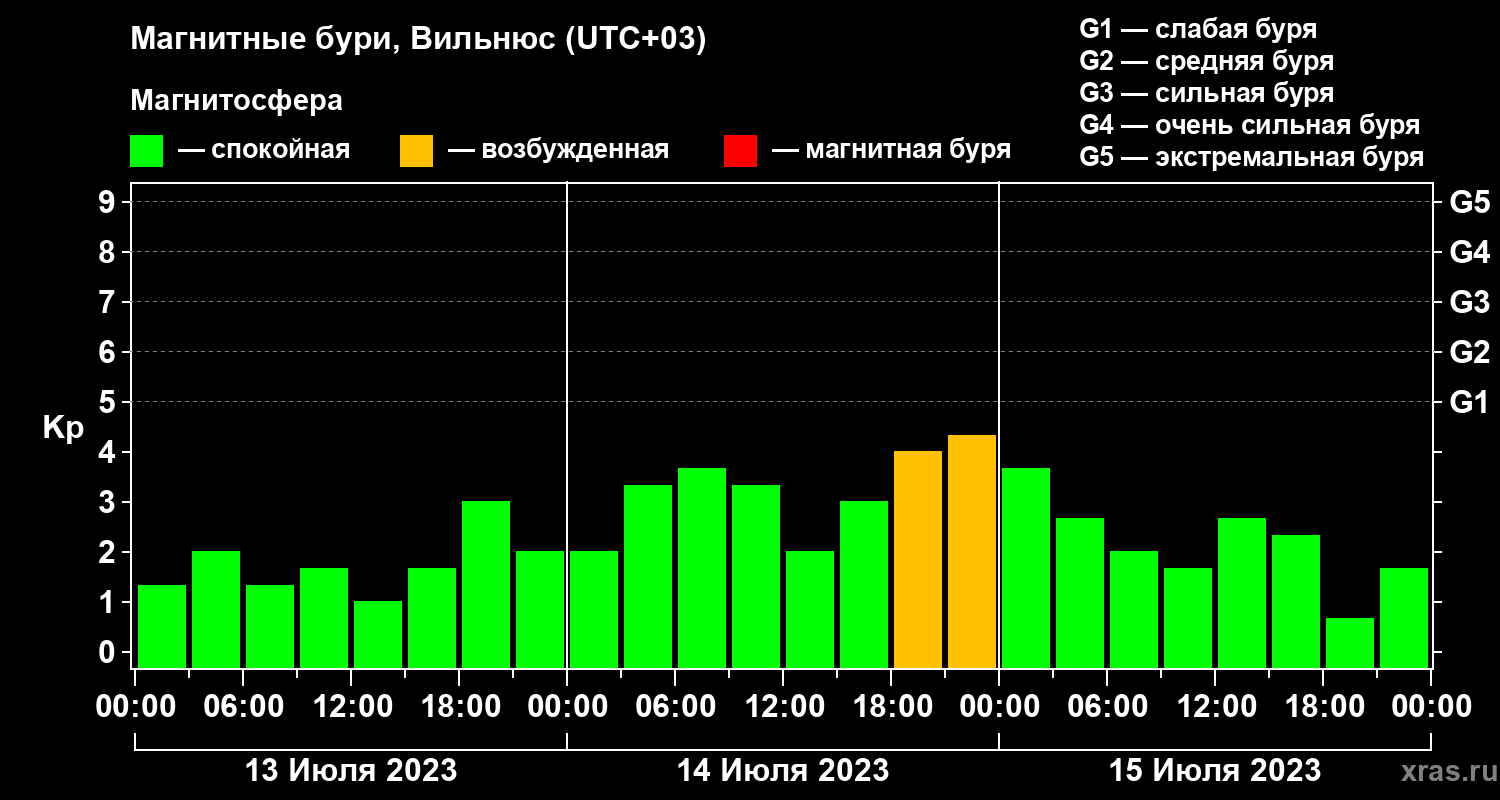The height and width of the screenshot is (800, 1500).
Task: Click legend text 'G5 — экстремальная буря'
Action: 1252,158
